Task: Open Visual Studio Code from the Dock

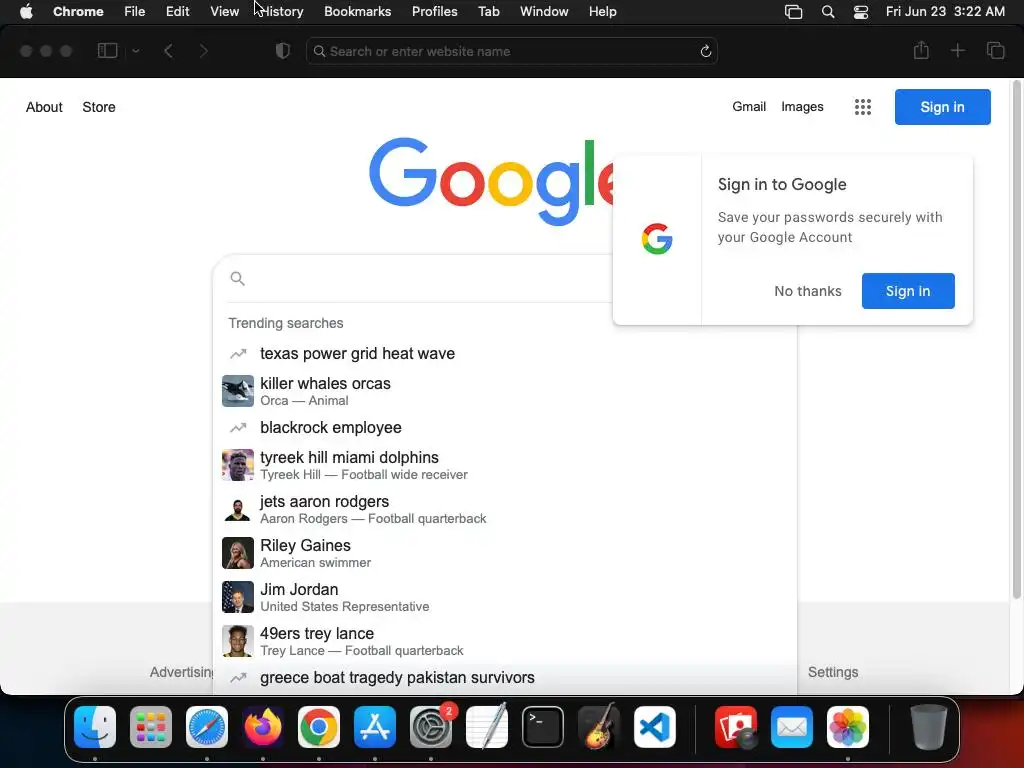Action: [x=655, y=727]
